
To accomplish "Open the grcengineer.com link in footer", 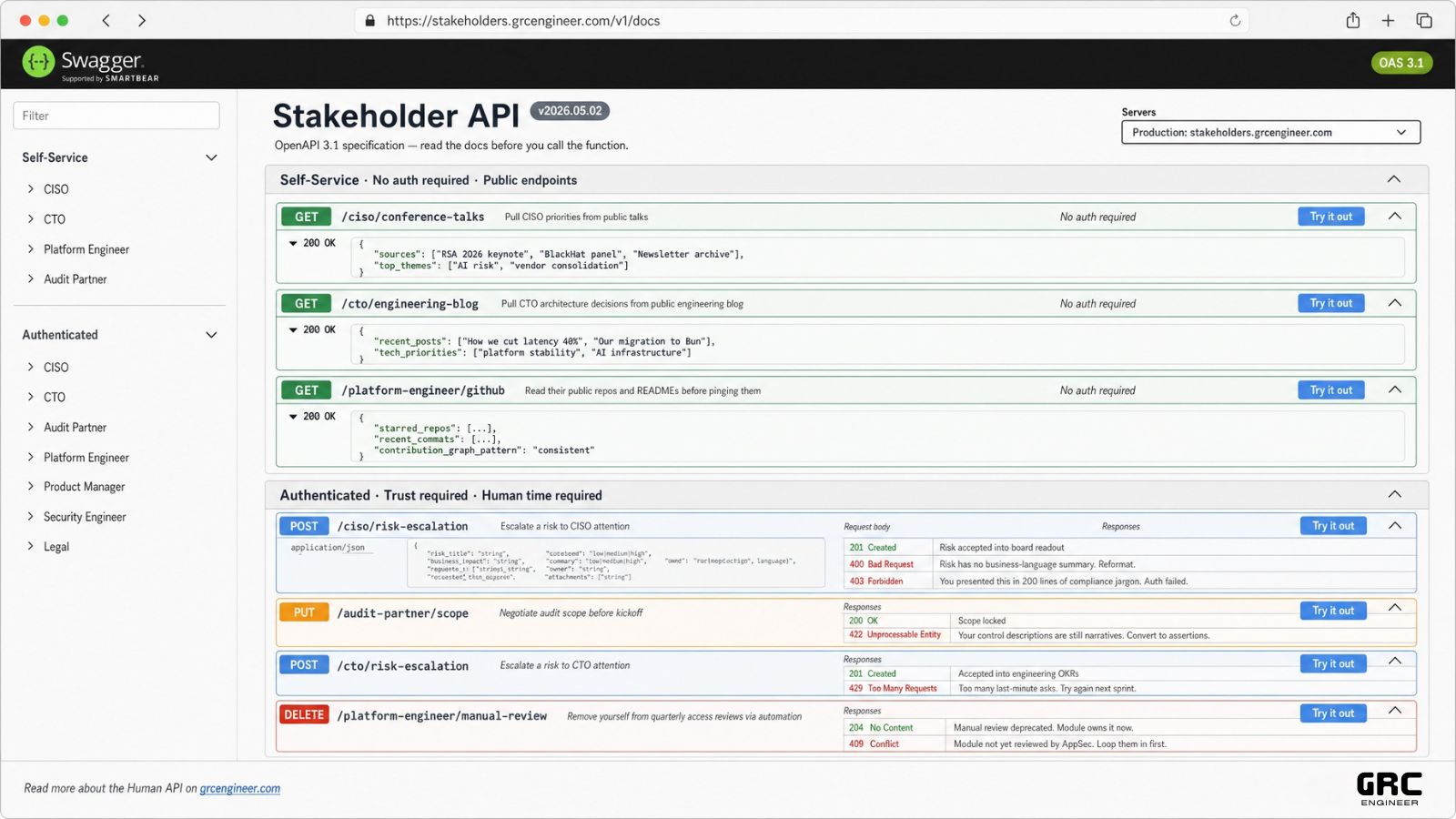I will 240,788.
